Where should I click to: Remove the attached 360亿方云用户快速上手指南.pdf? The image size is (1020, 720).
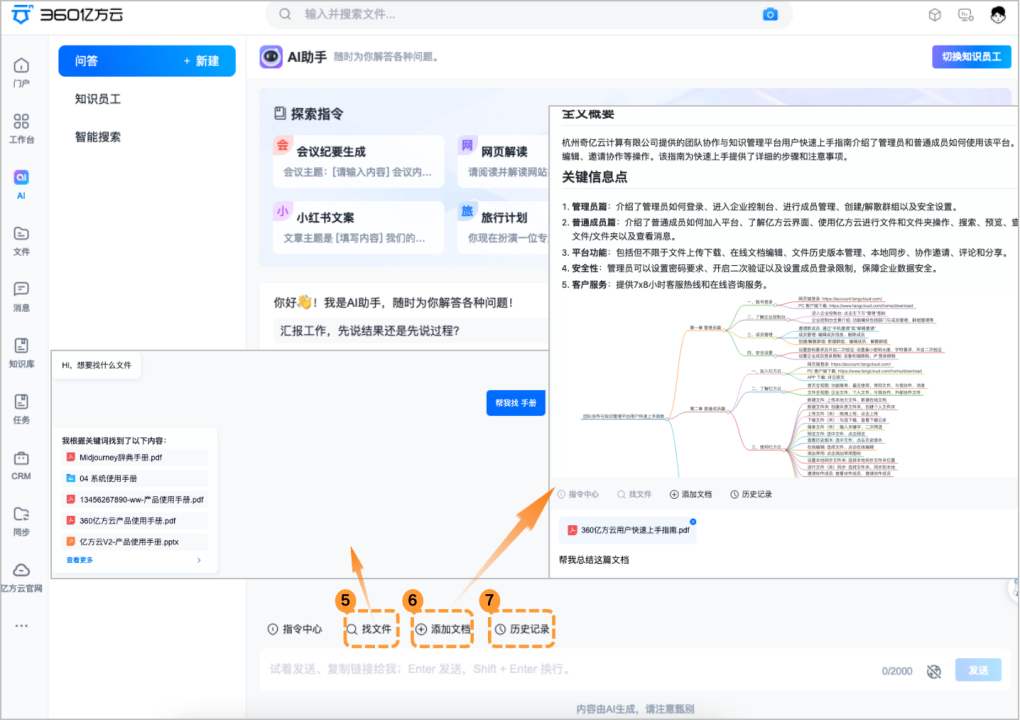tap(693, 522)
